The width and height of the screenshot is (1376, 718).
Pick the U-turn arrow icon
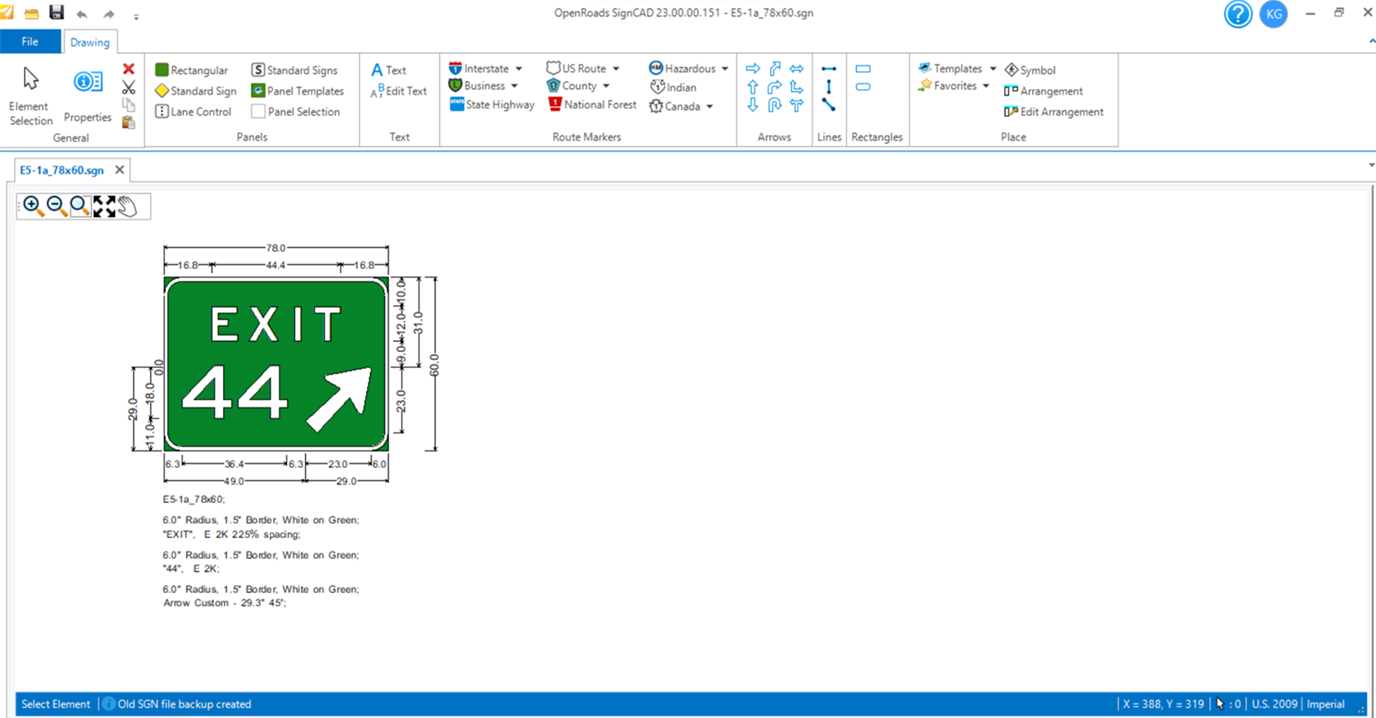(x=775, y=105)
